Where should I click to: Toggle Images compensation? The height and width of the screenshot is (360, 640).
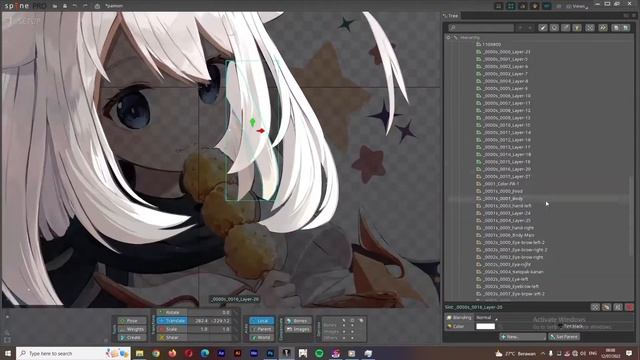pos(298,329)
